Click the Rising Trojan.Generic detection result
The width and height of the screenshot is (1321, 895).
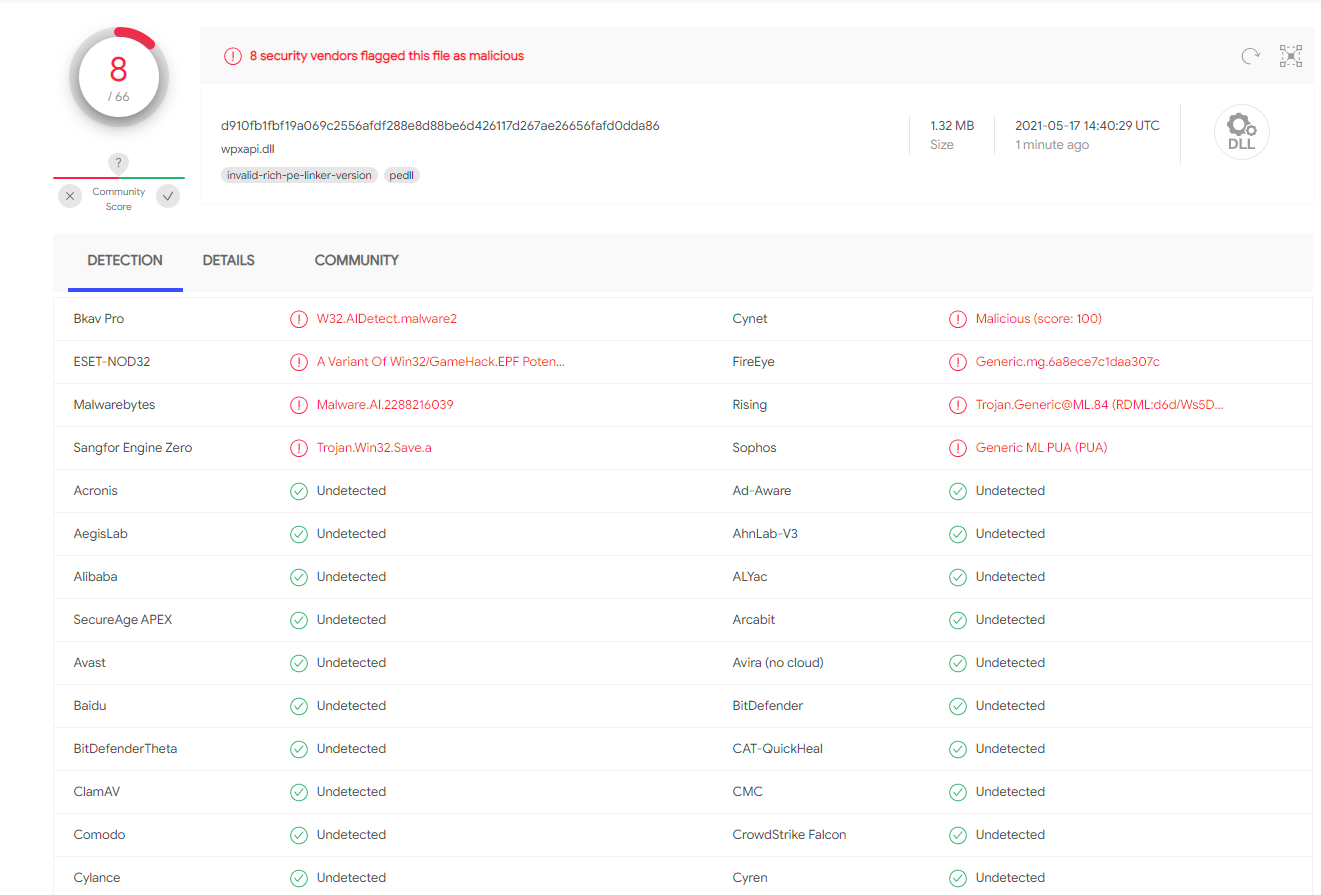tap(1099, 405)
